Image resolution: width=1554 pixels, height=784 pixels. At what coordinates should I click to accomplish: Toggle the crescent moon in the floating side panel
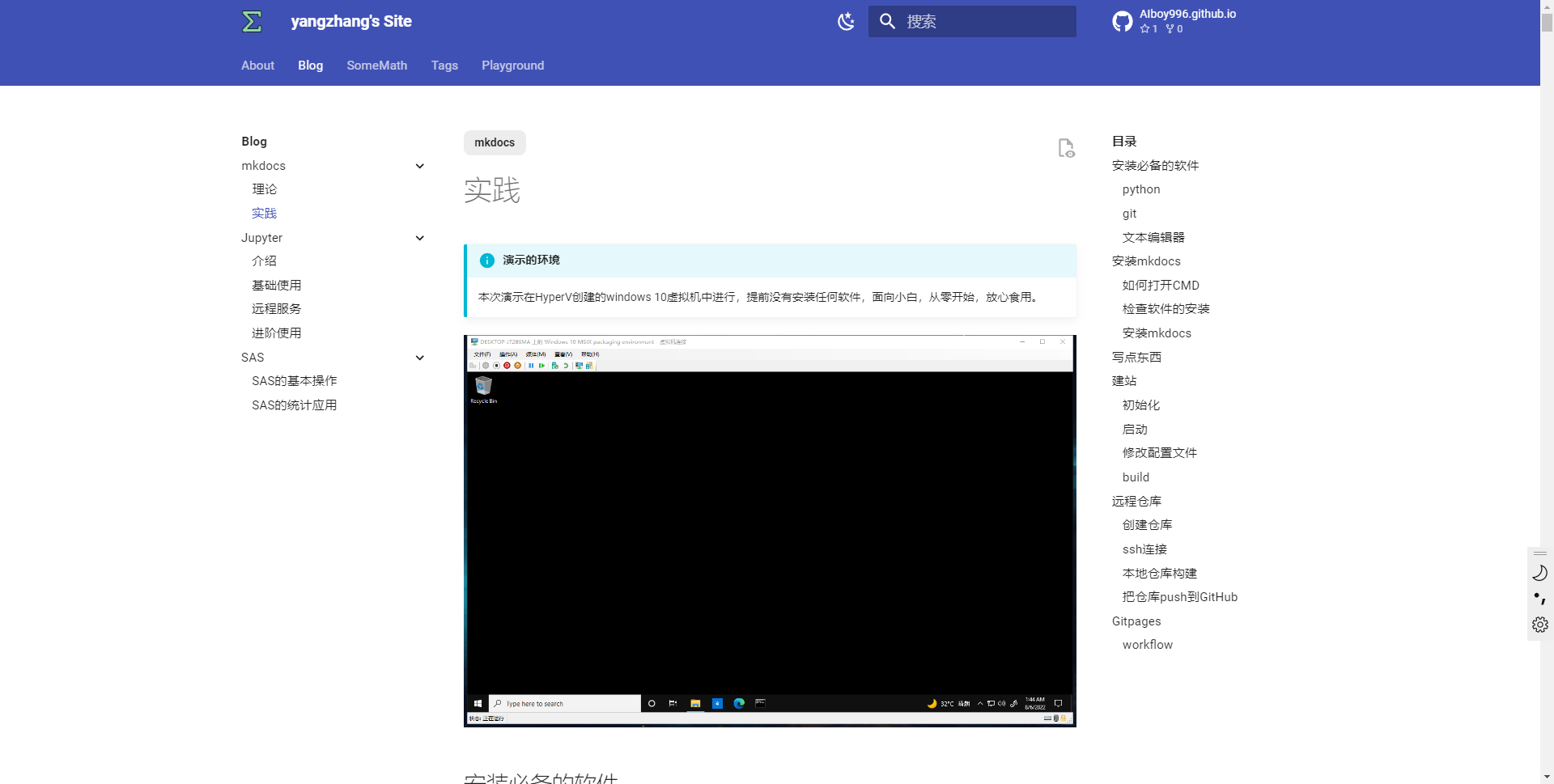1539,573
